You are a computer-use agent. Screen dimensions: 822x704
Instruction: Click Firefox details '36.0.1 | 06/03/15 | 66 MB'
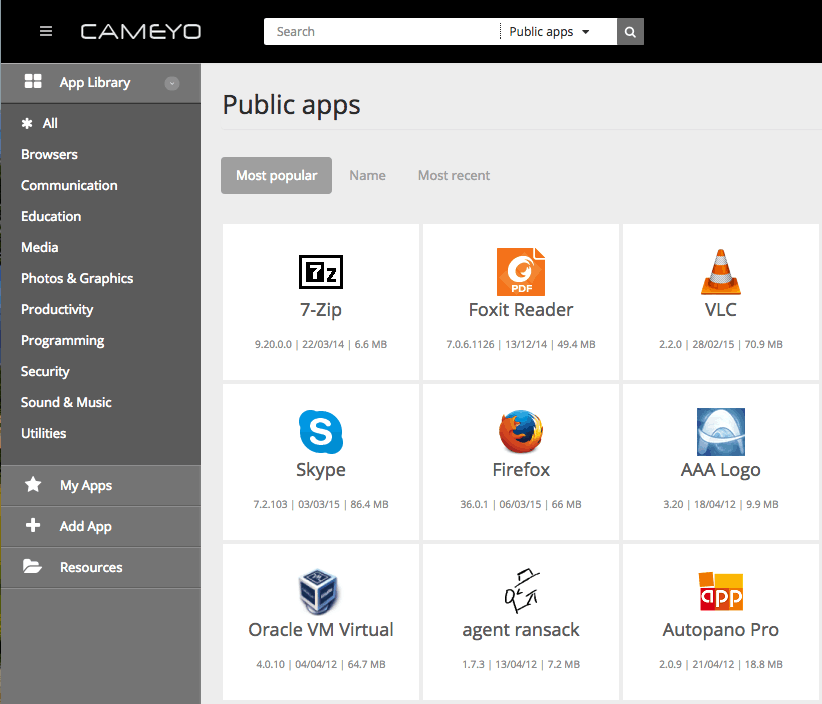coord(521,504)
